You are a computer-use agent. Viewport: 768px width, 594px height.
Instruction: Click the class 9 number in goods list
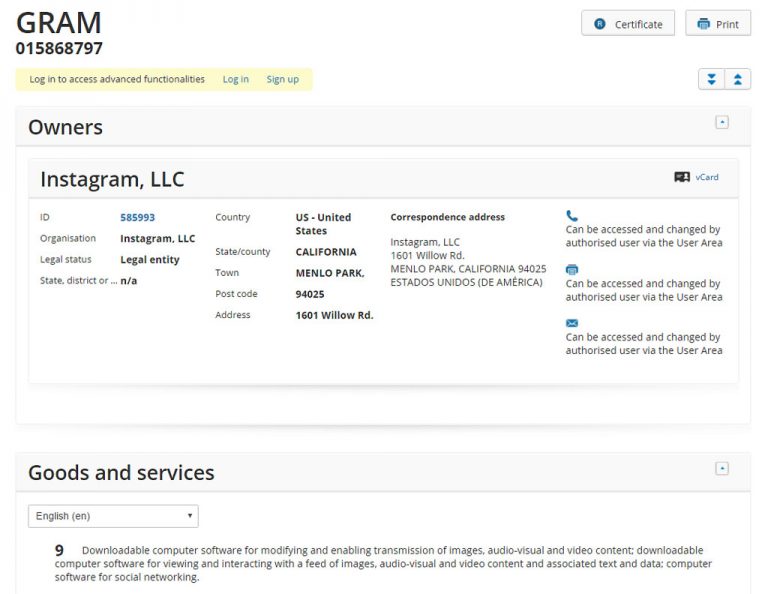[x=59, y=550]
